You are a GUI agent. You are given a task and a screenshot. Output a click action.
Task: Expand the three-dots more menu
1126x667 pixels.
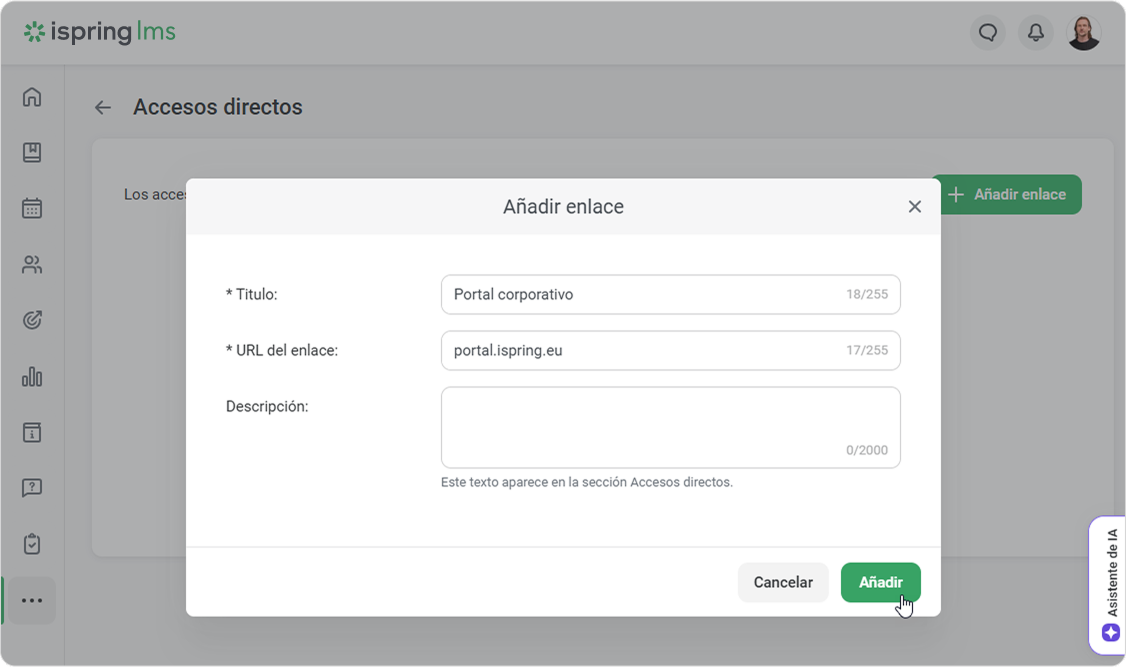coord(32,601)
